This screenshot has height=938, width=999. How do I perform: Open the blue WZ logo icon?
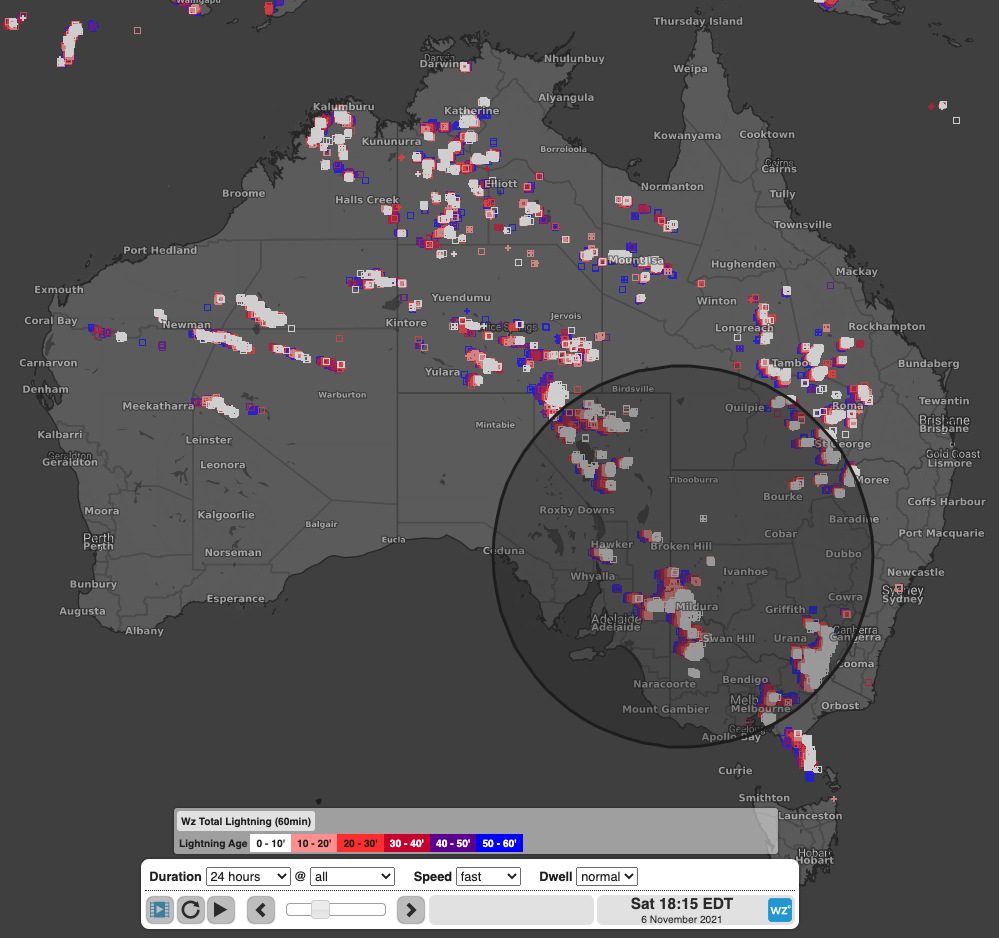click(780, 910)
